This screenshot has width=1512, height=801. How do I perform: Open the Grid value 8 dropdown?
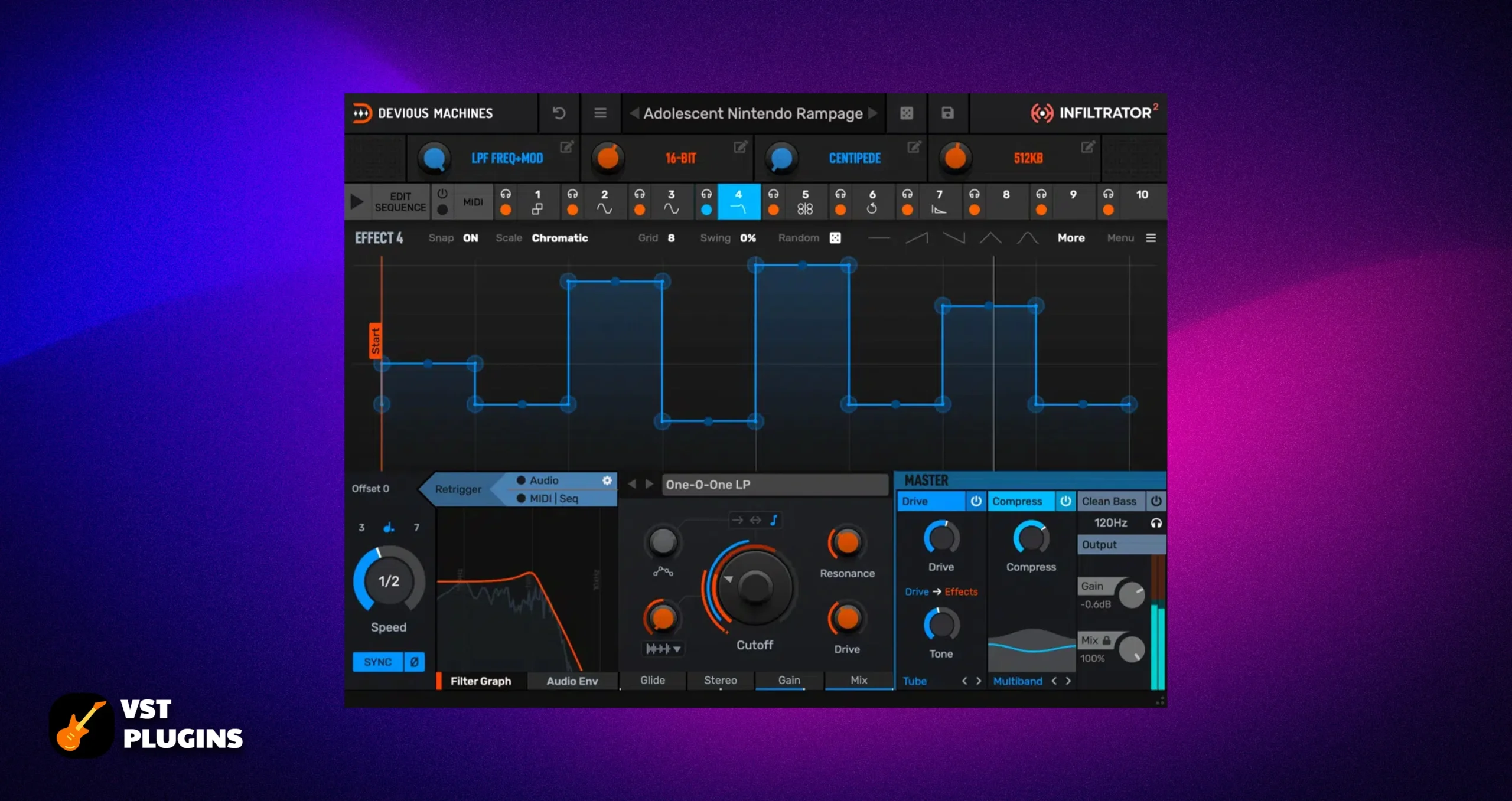tap(671, 238)
